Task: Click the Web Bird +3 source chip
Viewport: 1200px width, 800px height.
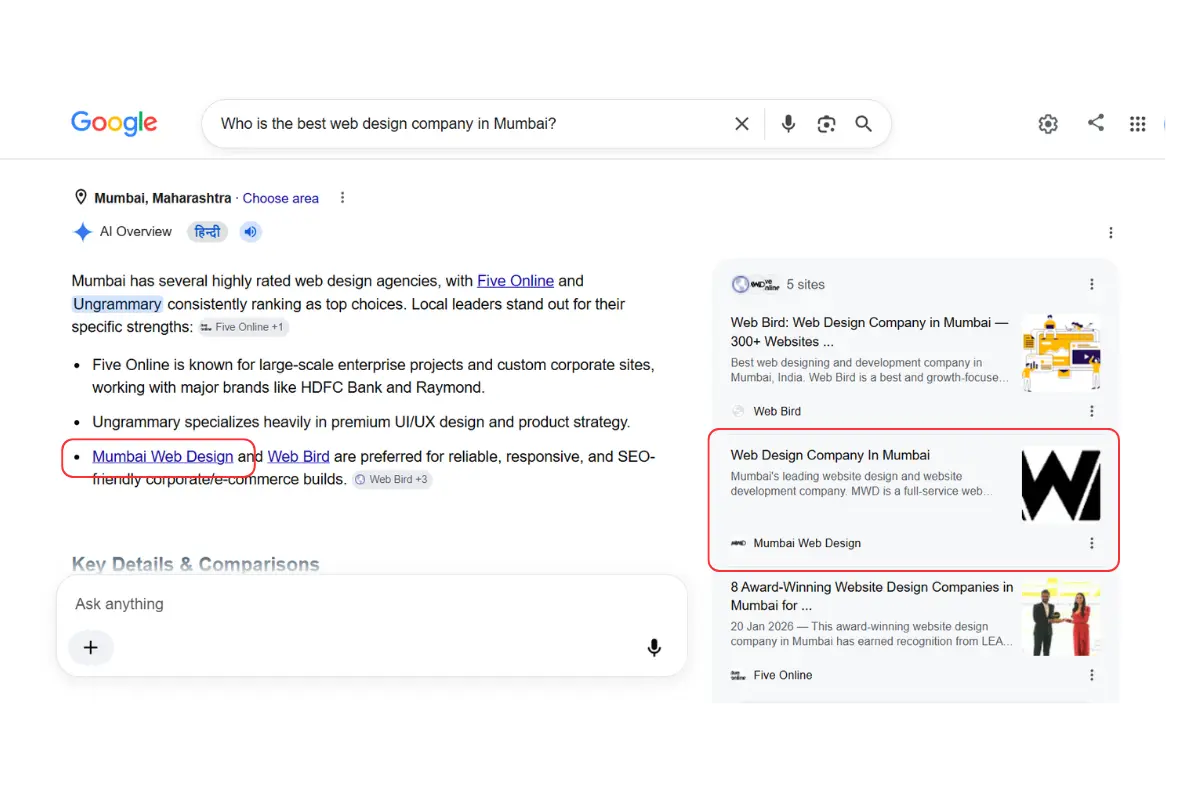Action: [x=392, y=480]
